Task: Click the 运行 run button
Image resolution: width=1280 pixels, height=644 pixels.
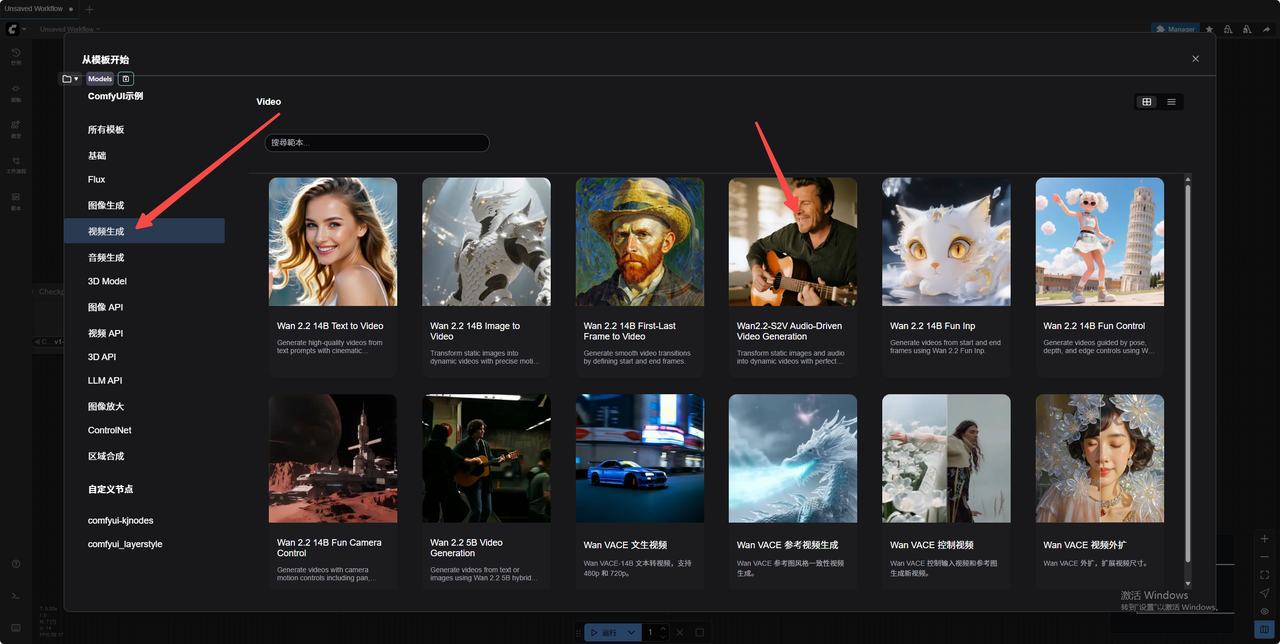Action: [603, 632]
